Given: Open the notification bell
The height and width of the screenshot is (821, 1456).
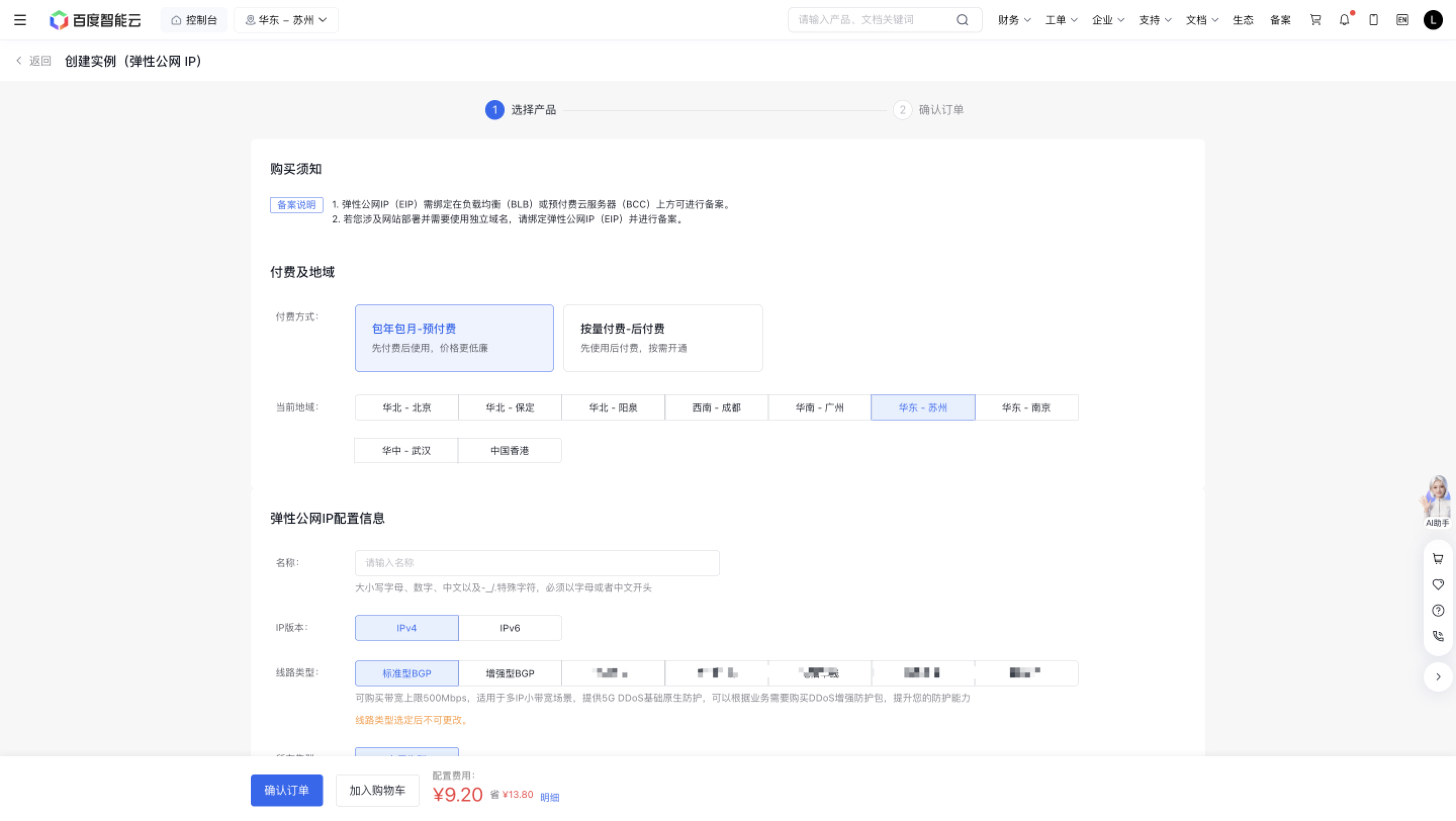Looking at the screenshot, I should (1345, 20).
